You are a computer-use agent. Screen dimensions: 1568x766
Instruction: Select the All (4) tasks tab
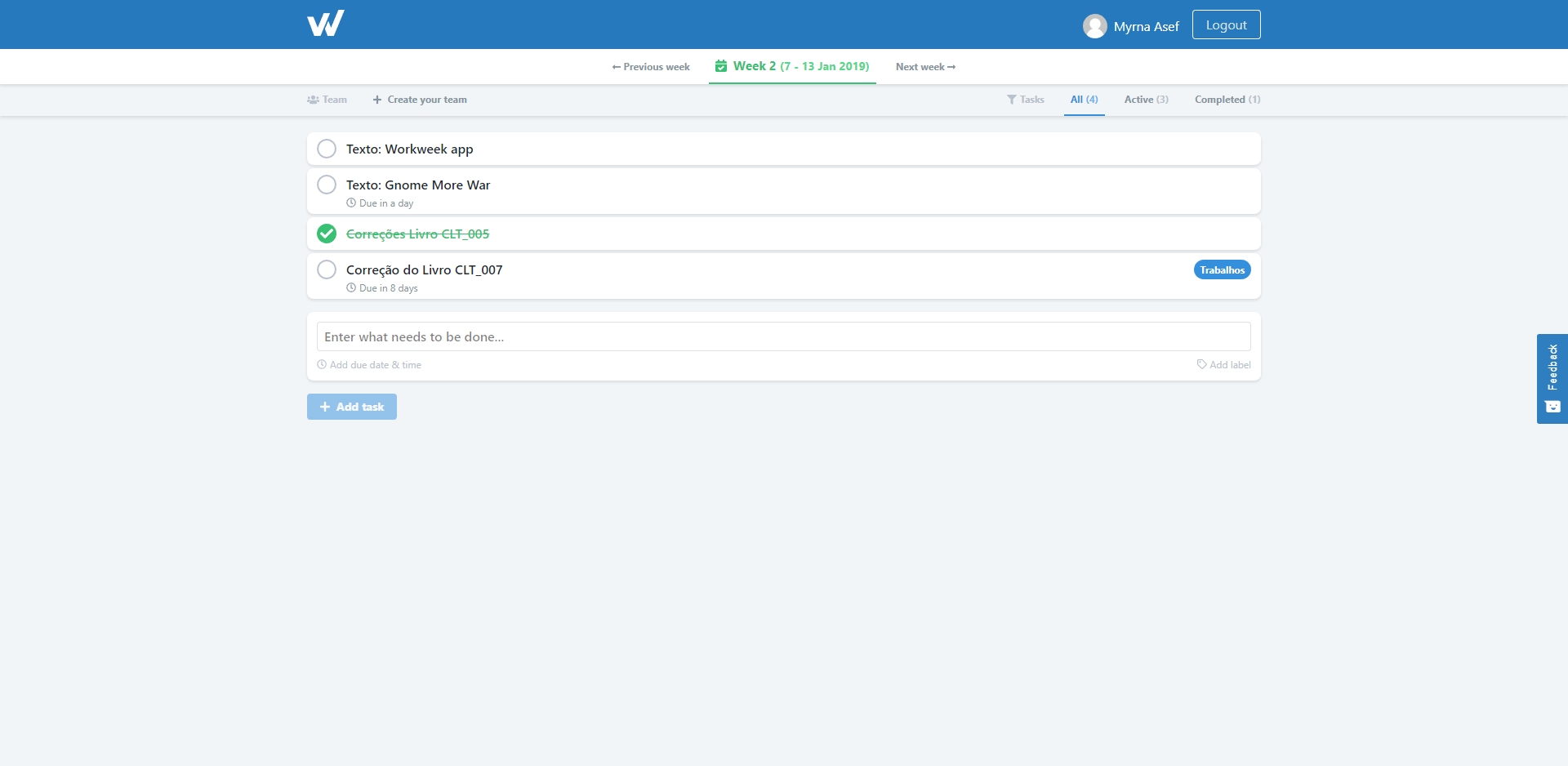pos(1084,100)
